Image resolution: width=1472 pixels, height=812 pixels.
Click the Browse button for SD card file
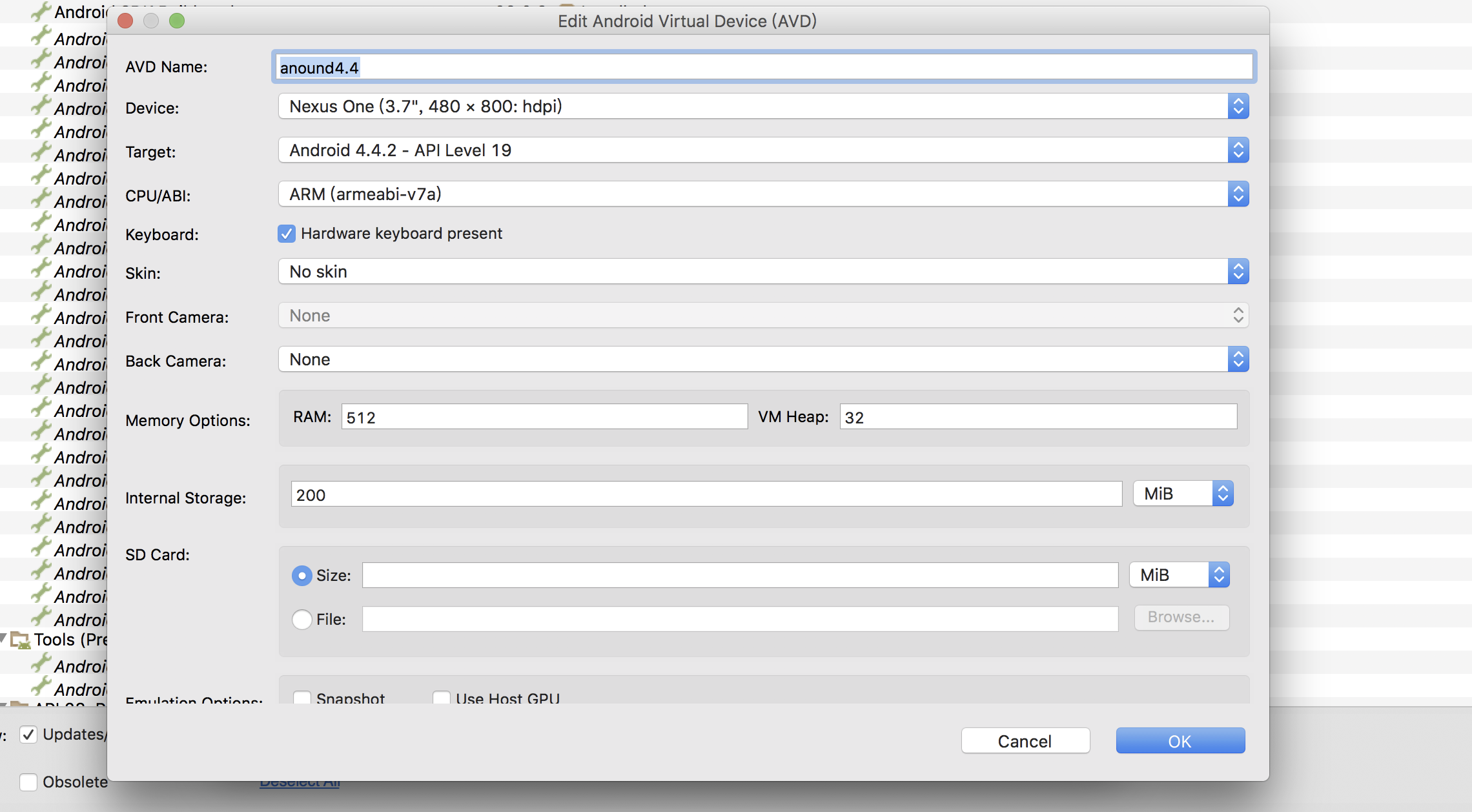click(x=1181, y=618)
